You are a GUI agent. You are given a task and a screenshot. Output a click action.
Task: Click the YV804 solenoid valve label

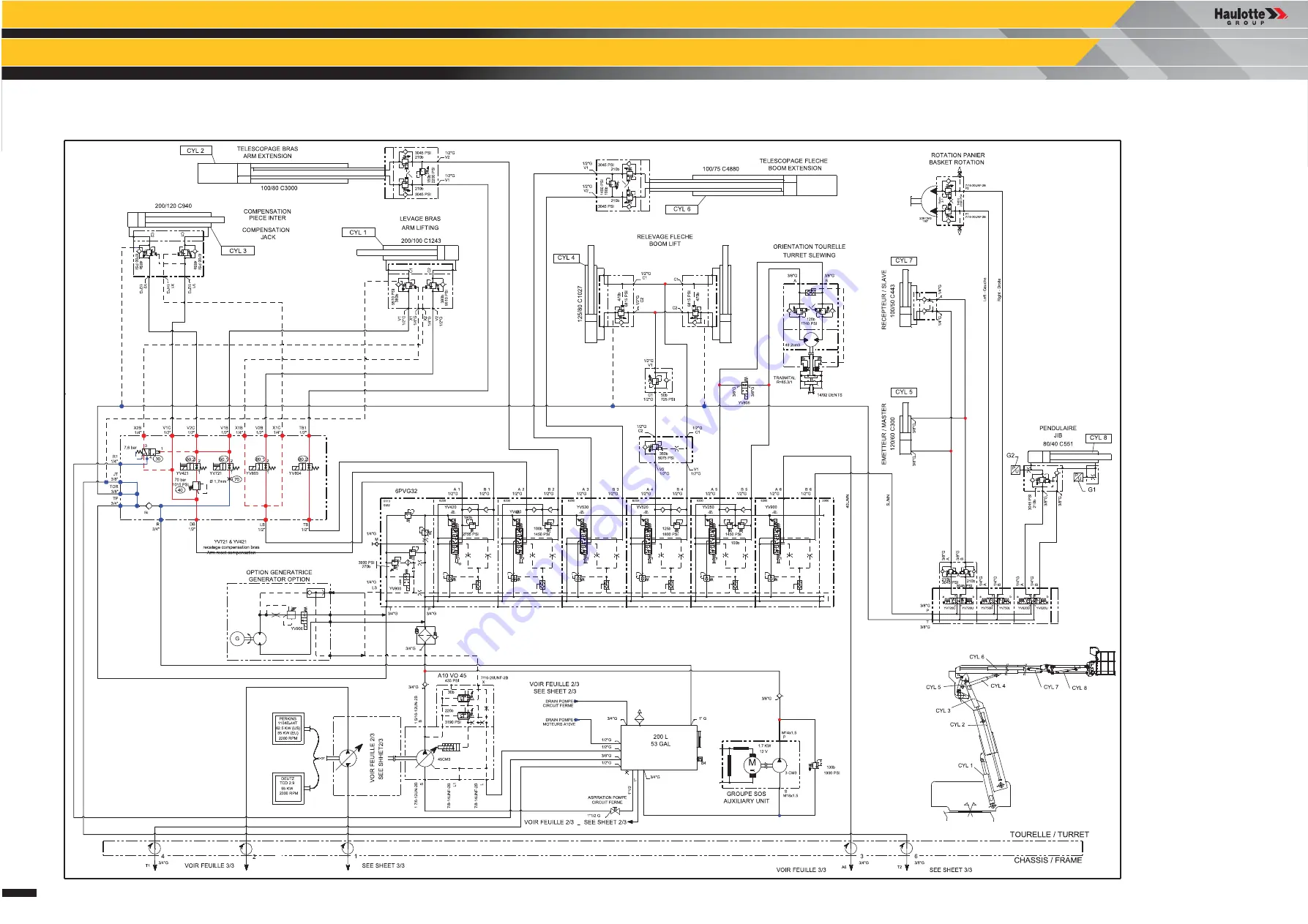click(294, 473)
